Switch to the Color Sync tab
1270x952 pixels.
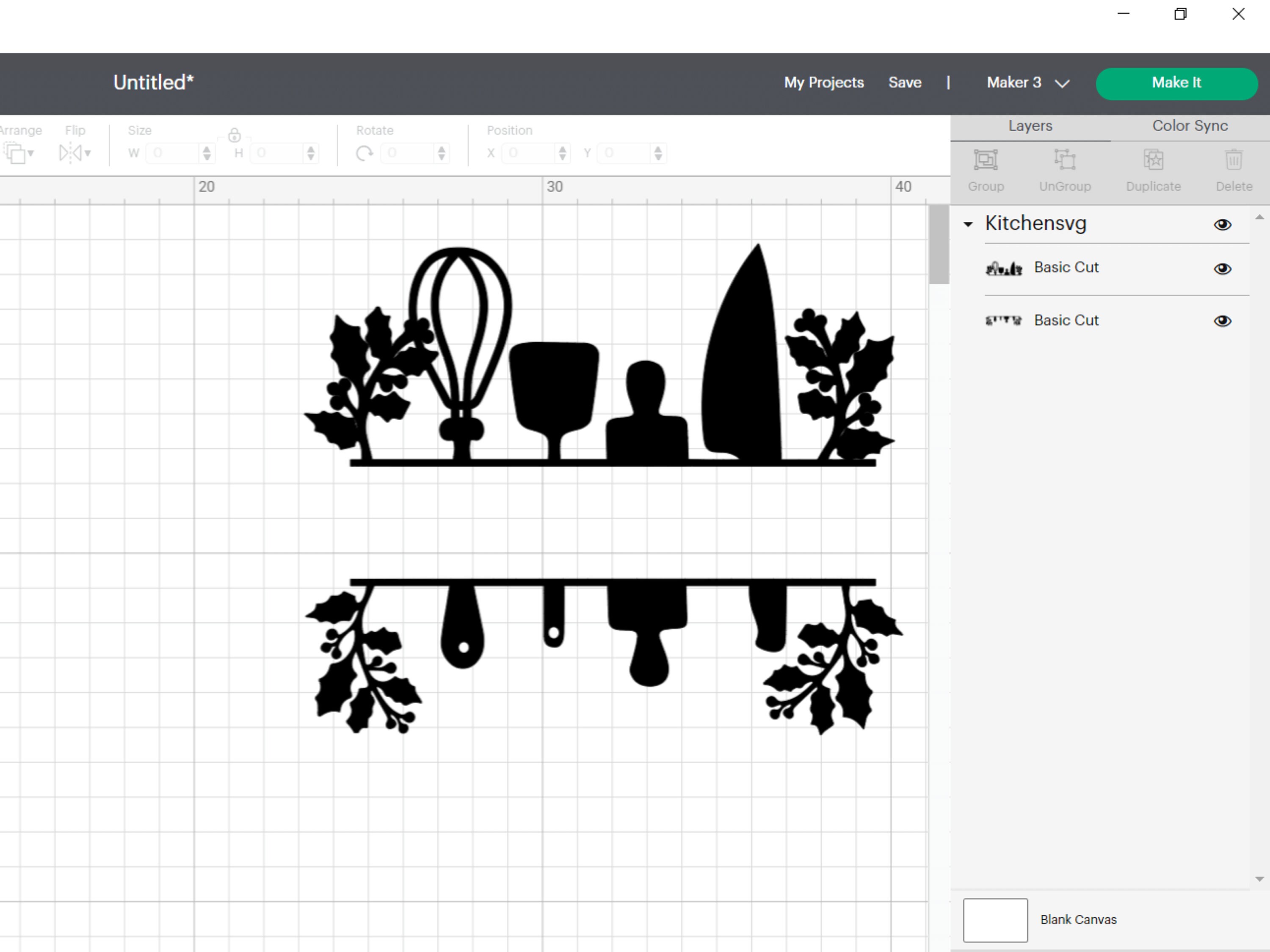click(x=1190, y=126)
